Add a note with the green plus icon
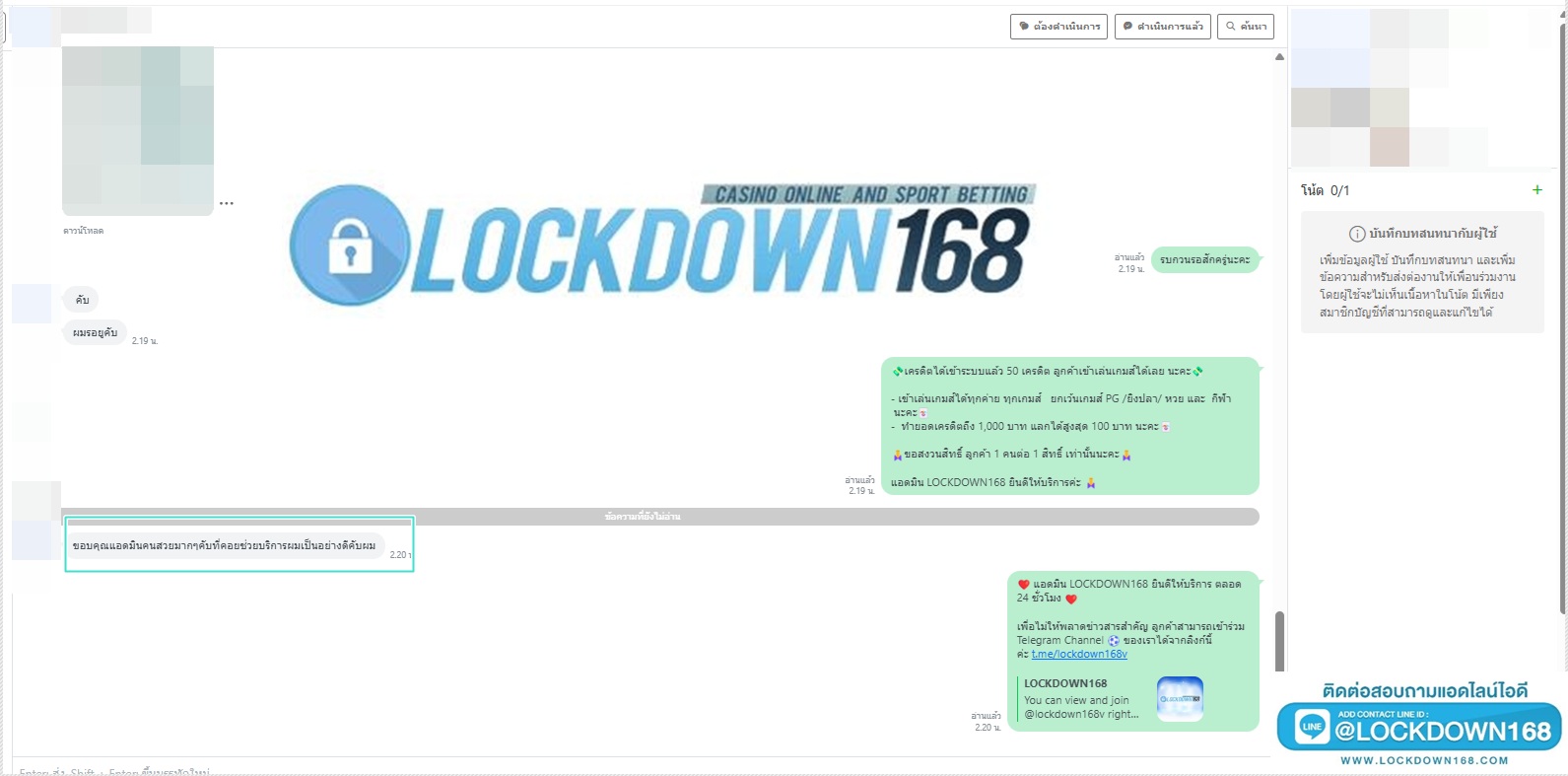1568x776 pixels. (1536, 189)
